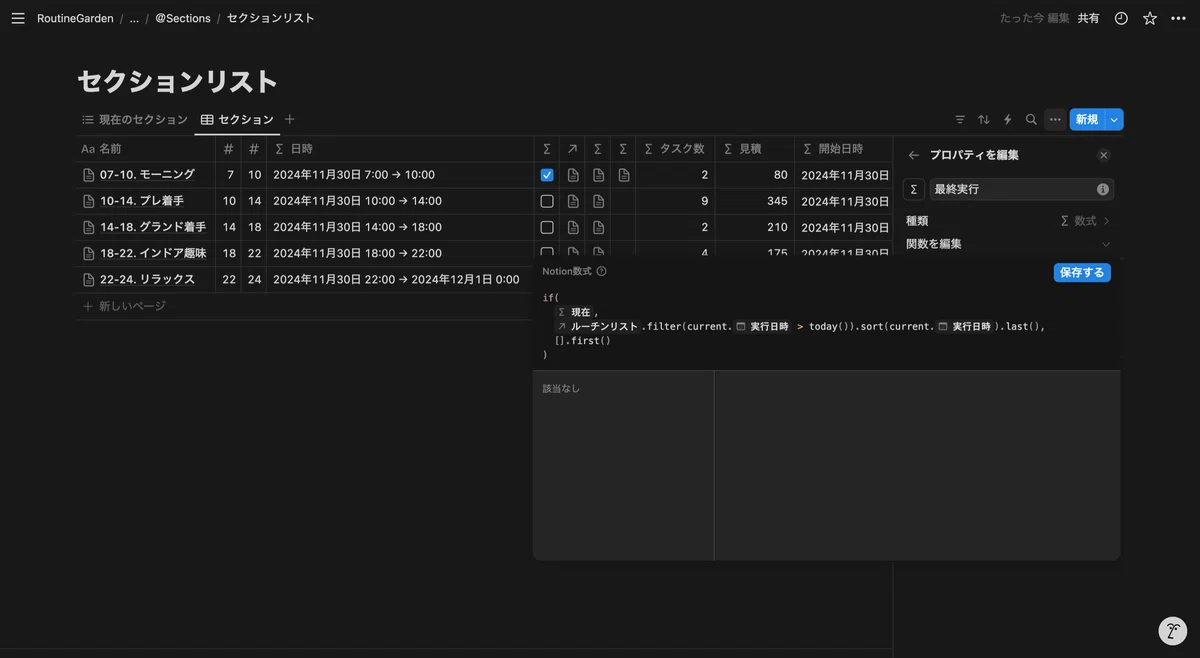Screen dimensions: 1200x658
Task: Open the page icon of 22-24. リラックス
Action: [88, 279]
